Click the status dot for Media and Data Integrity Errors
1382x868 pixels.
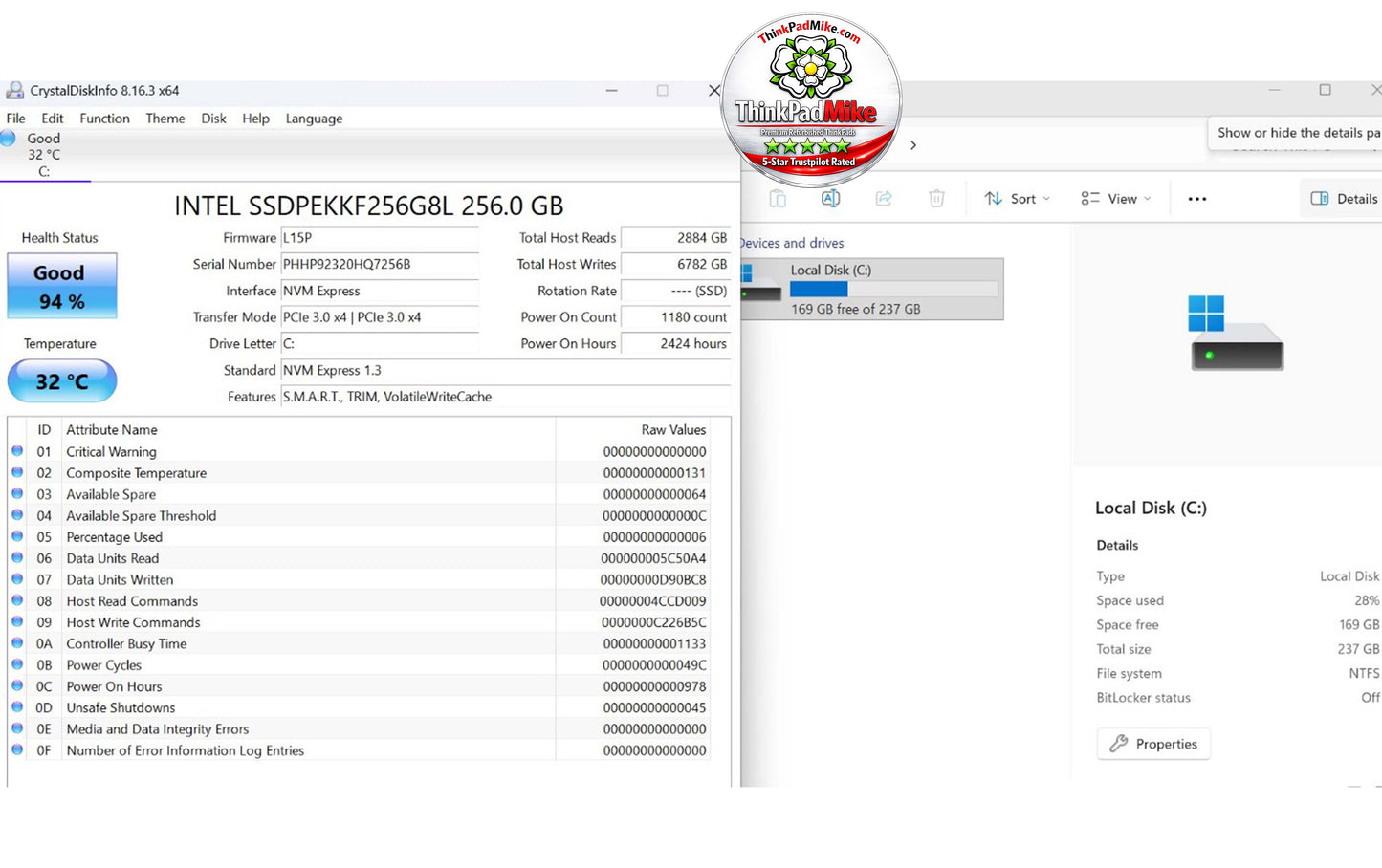tap(17, 728)
